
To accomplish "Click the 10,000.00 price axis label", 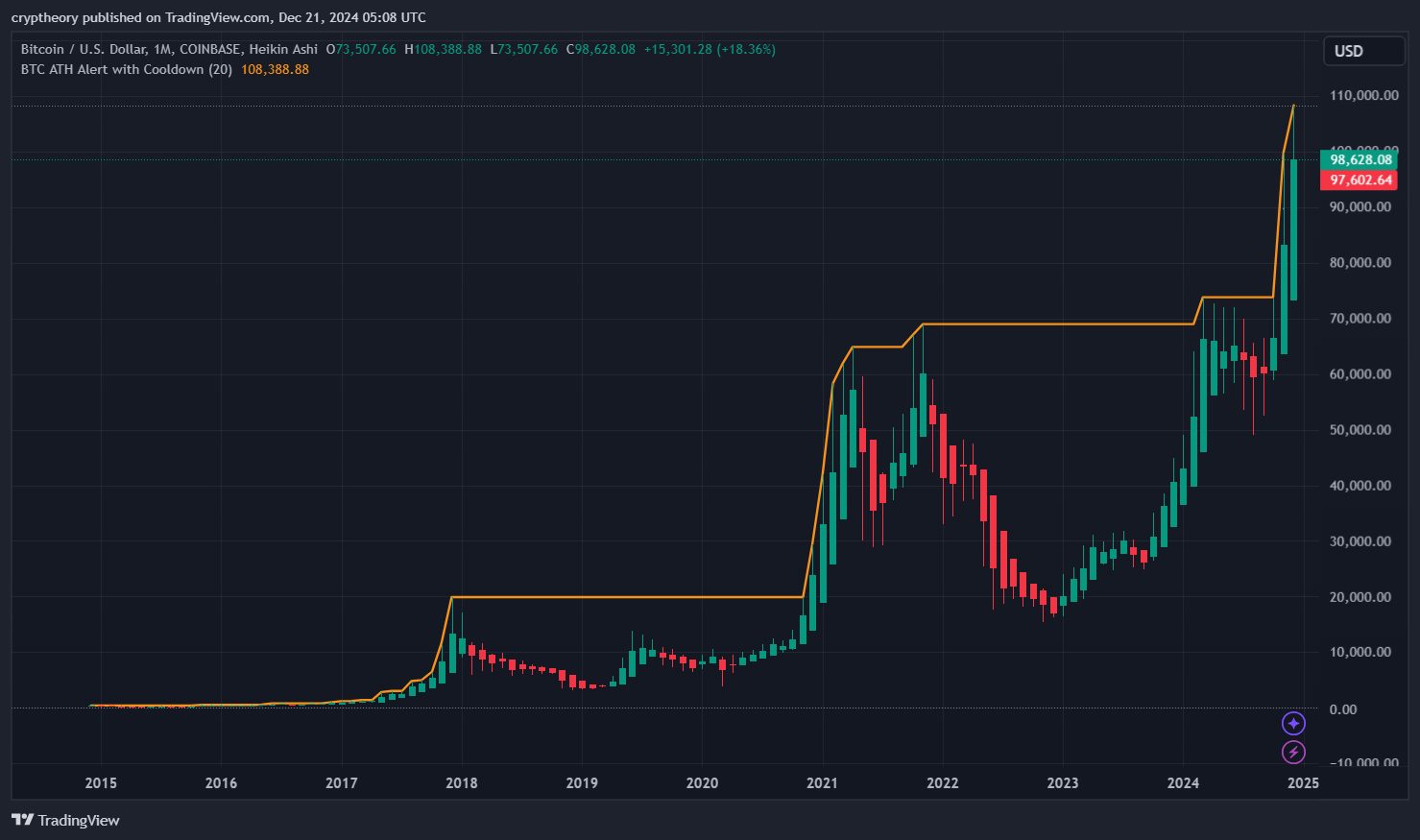I will (1360, 651).
